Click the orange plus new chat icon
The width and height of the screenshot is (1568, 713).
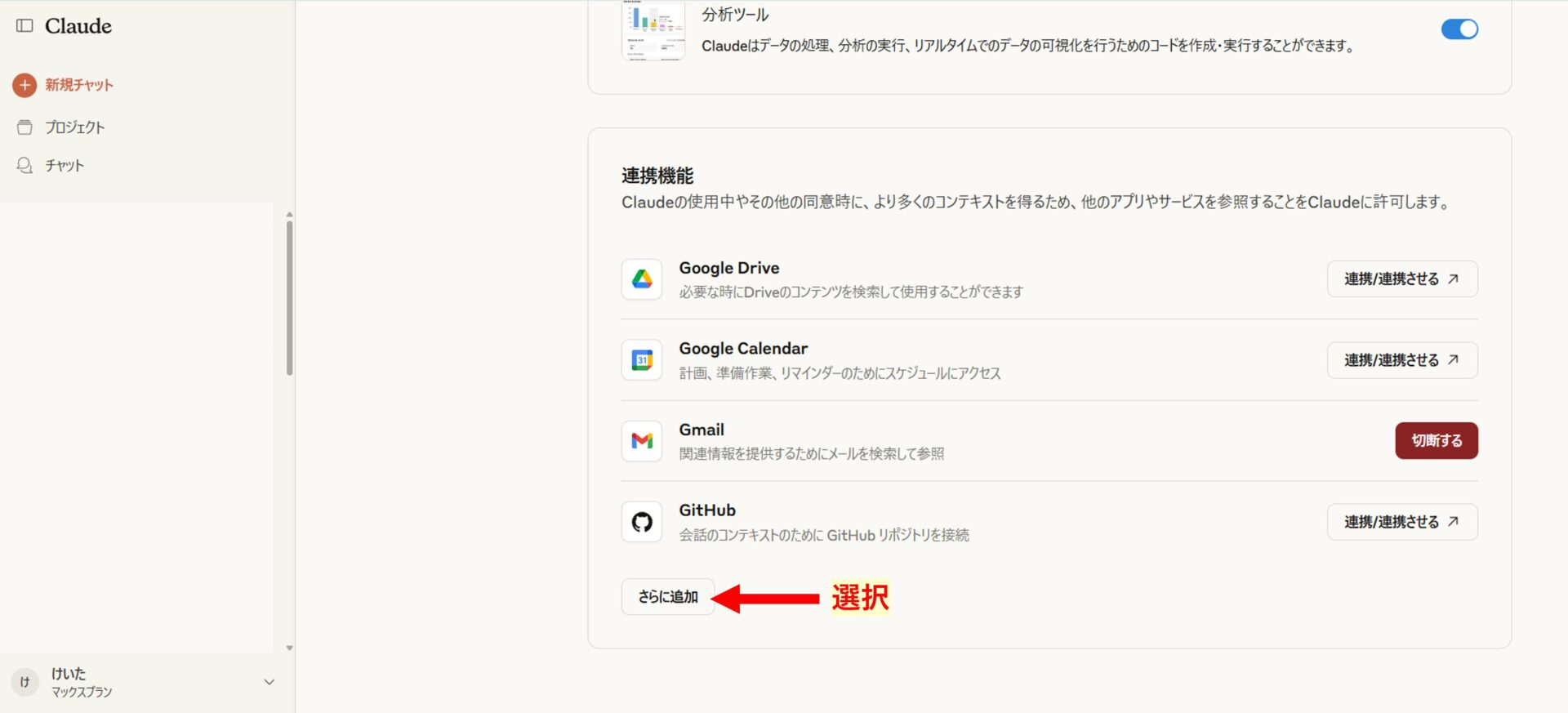click(24, 85)
